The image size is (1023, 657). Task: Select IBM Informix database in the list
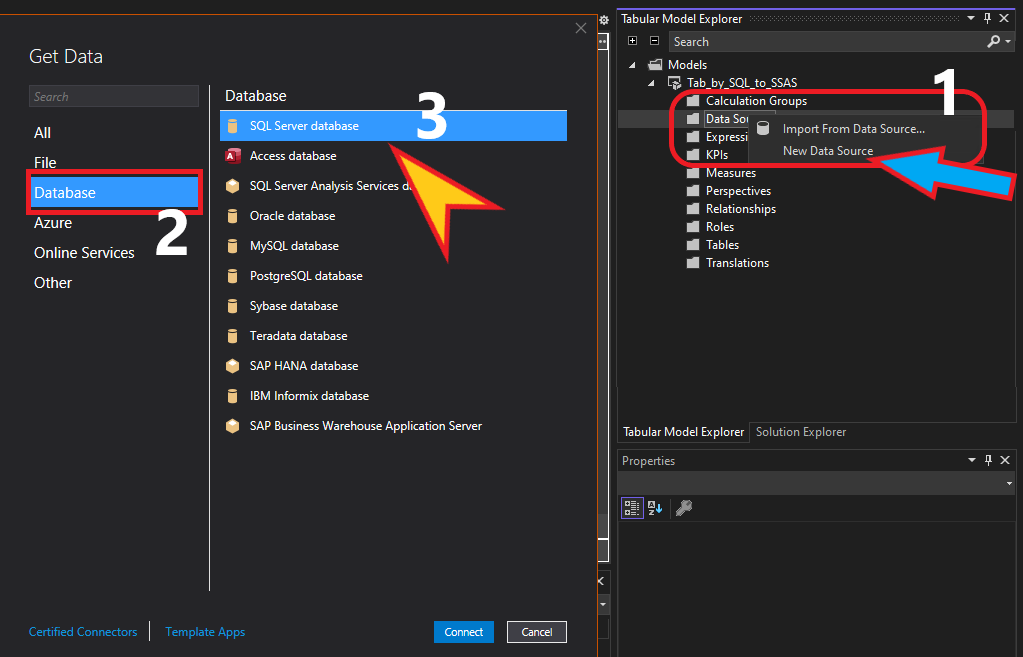393,396
